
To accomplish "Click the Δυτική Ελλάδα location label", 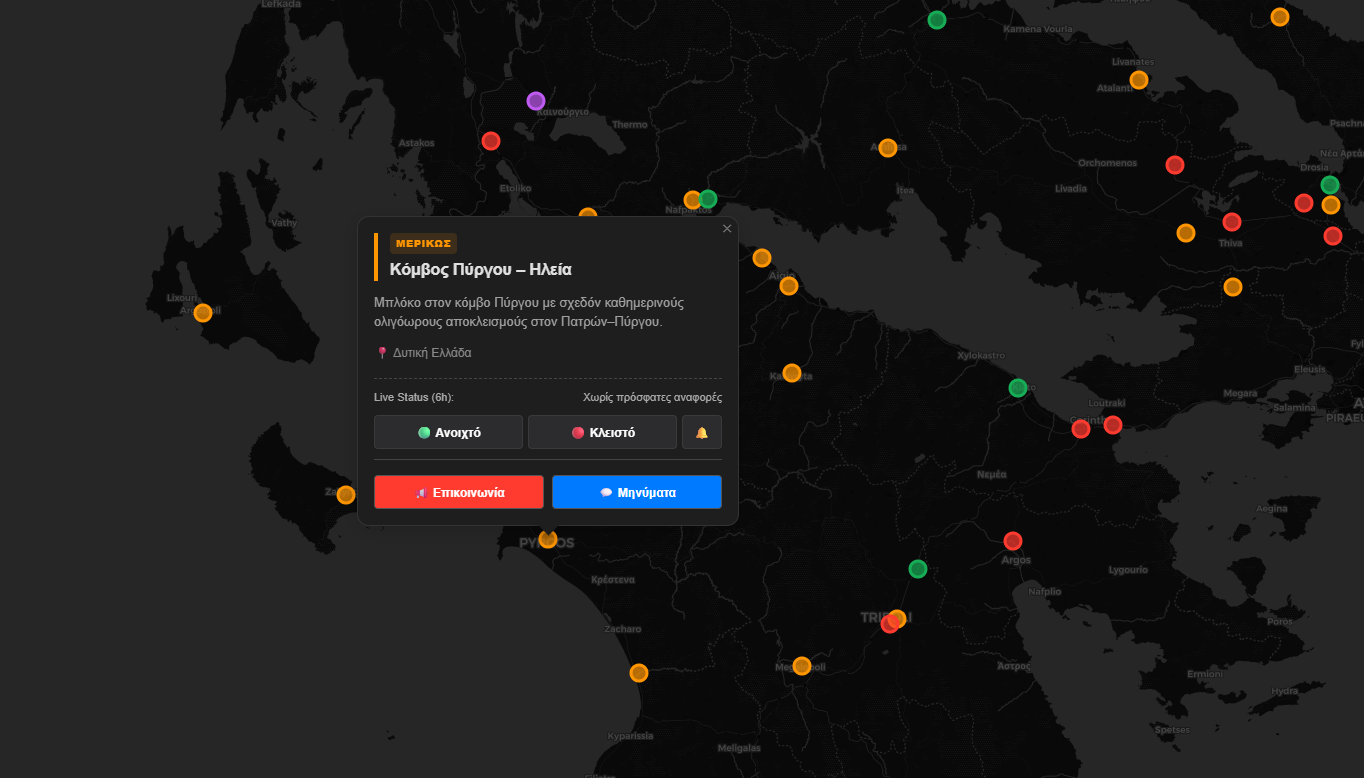I will 431,353.
